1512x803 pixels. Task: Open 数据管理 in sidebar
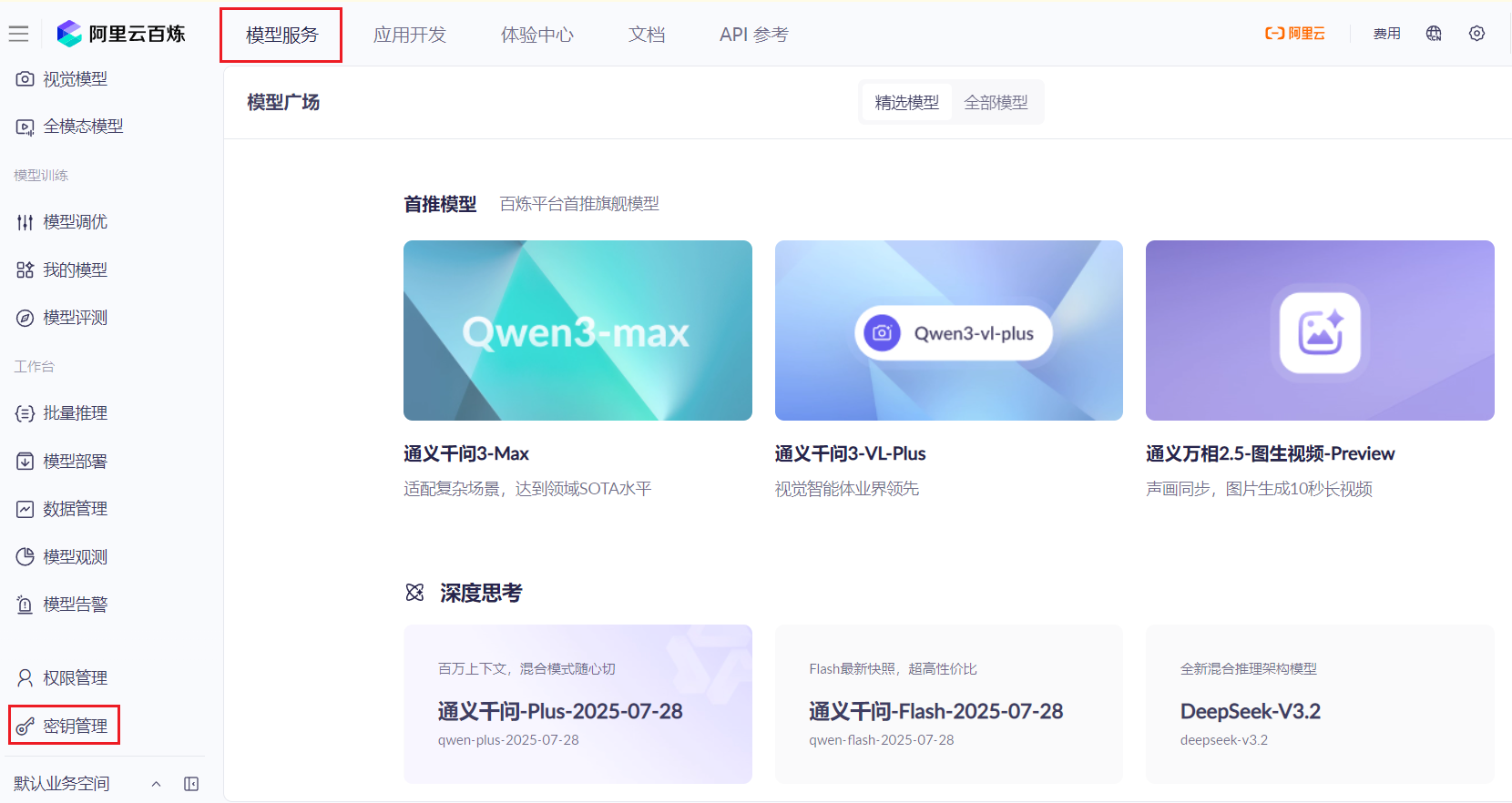coord(76,509)
